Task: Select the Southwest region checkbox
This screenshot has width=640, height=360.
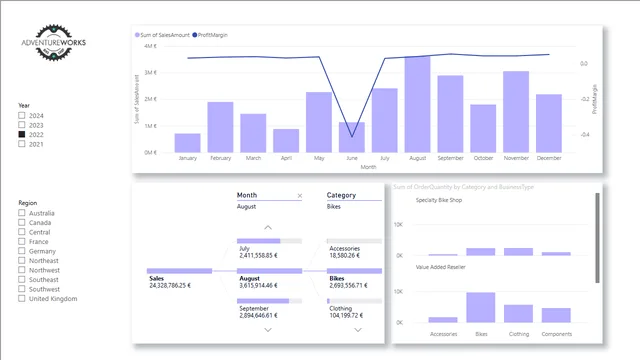Action: pos(22,289)
